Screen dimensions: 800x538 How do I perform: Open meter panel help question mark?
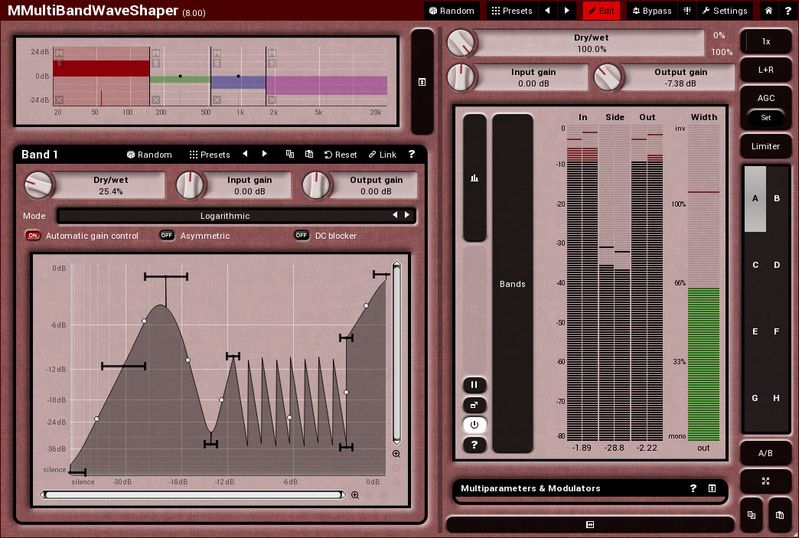474,445
